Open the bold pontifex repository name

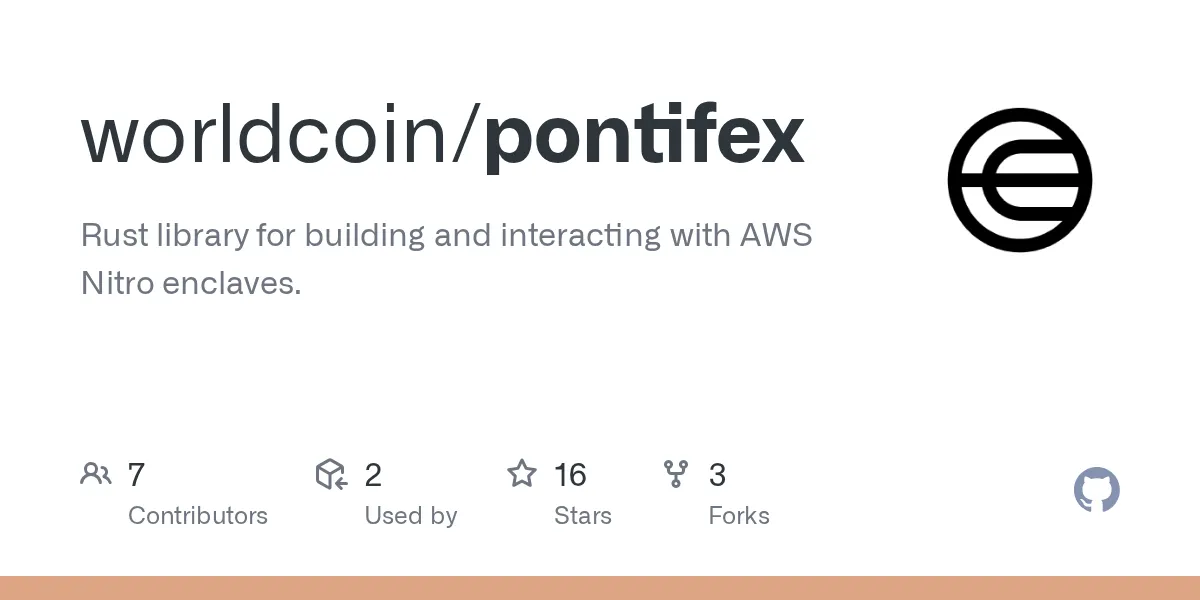click(x=644, y=136)
